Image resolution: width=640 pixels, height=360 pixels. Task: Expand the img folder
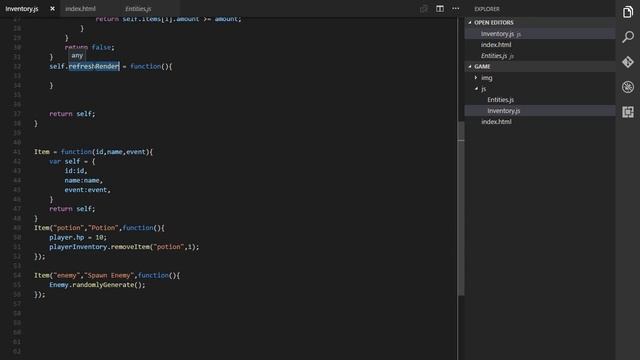pyautogui.click(x=540, y=78)
